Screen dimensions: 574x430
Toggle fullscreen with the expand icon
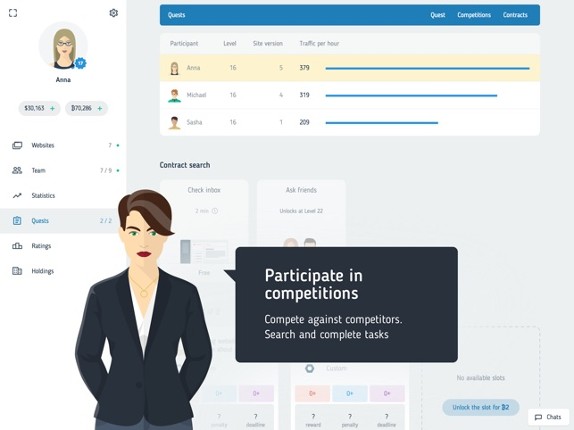pyautogui.click(x=13, y=13)
